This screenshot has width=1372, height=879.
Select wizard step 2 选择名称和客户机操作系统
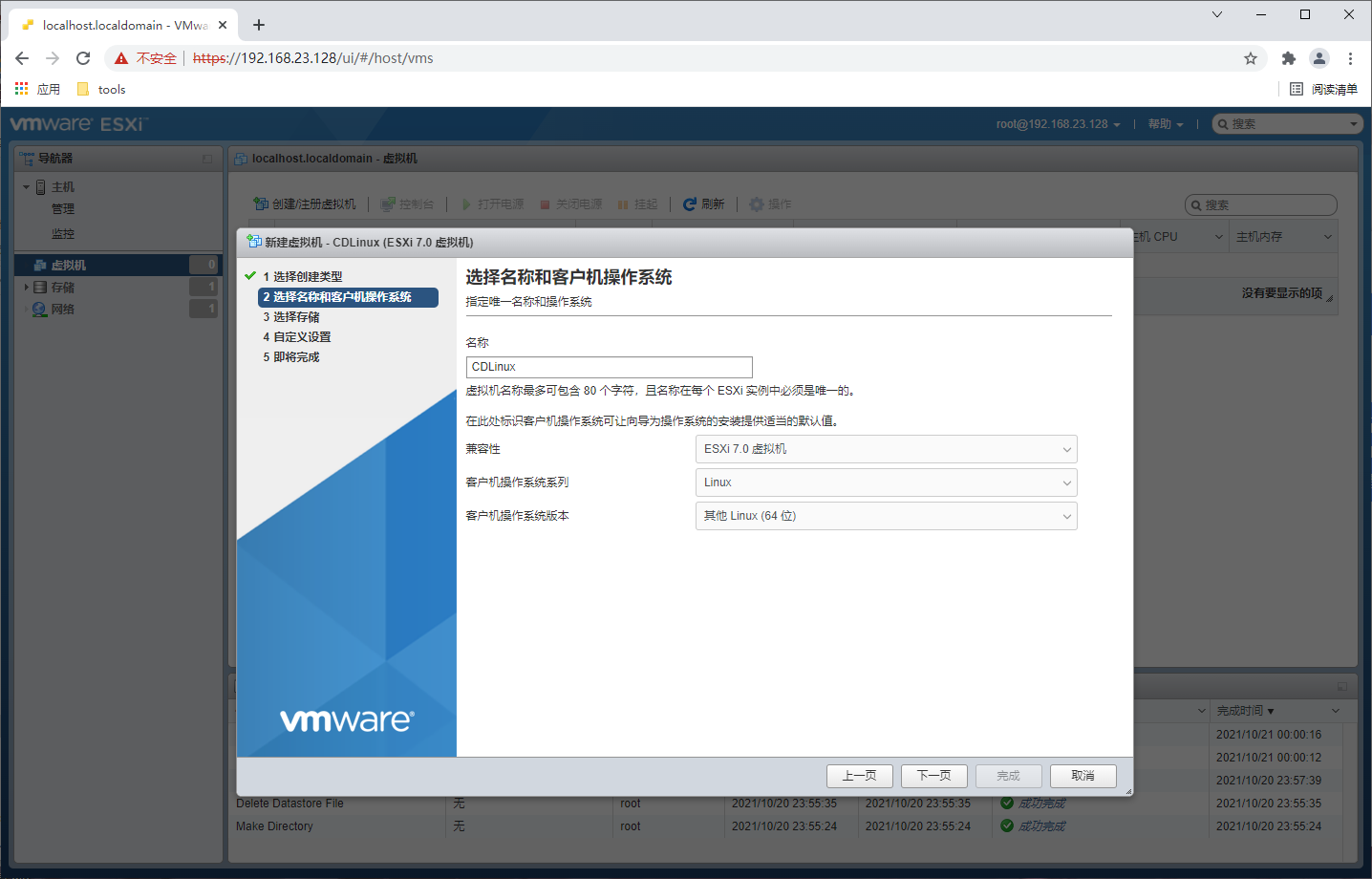(x=348, y=297)
